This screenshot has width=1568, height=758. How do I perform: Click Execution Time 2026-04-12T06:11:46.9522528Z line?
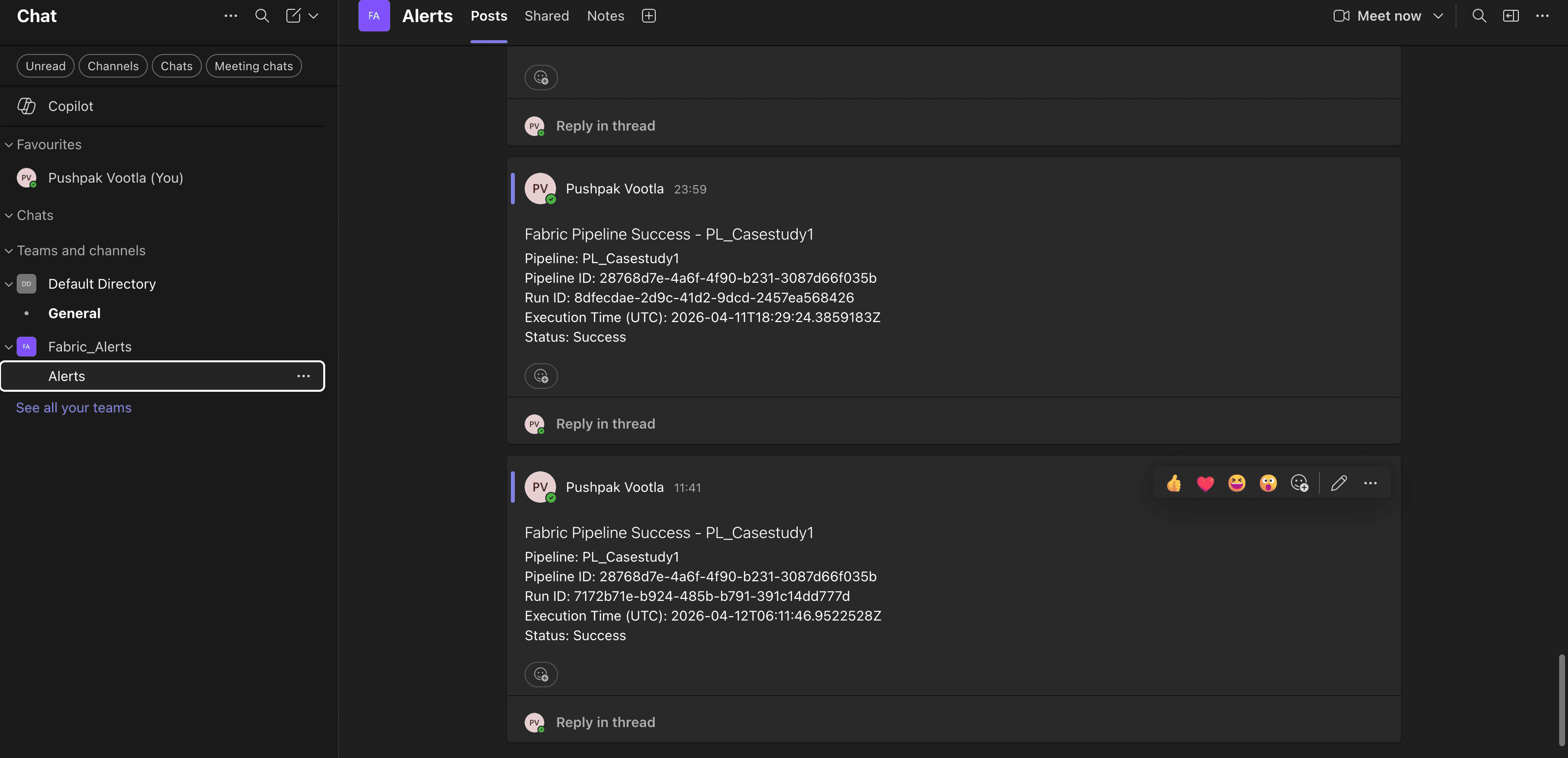(703, 616)
